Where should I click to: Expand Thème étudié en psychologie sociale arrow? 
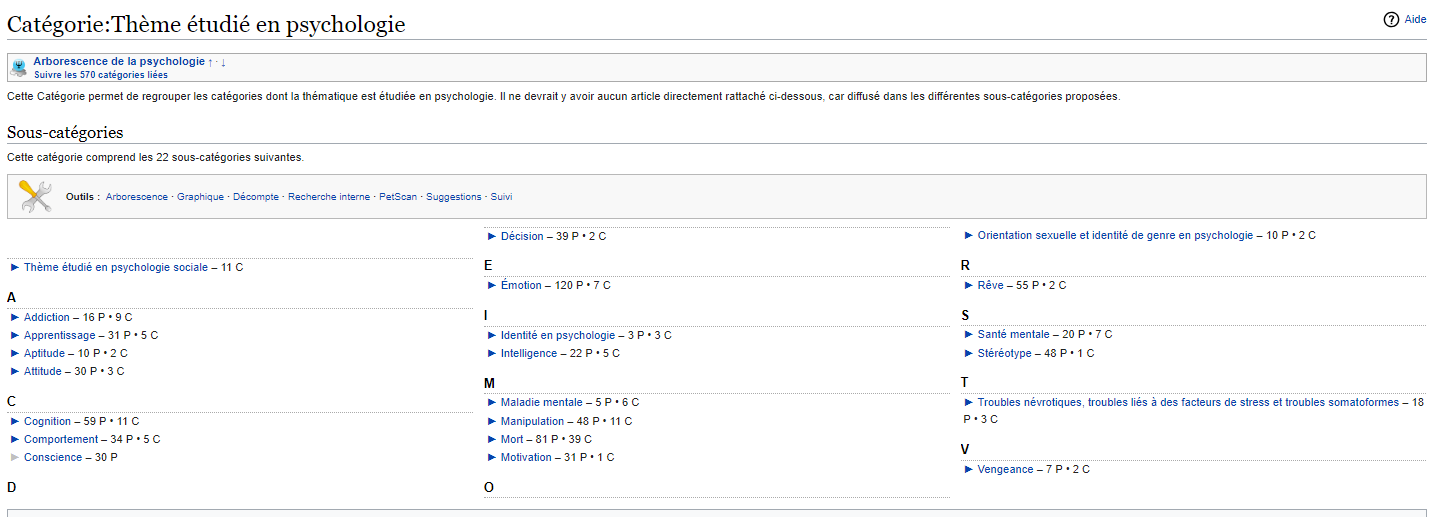coord(15,267)
